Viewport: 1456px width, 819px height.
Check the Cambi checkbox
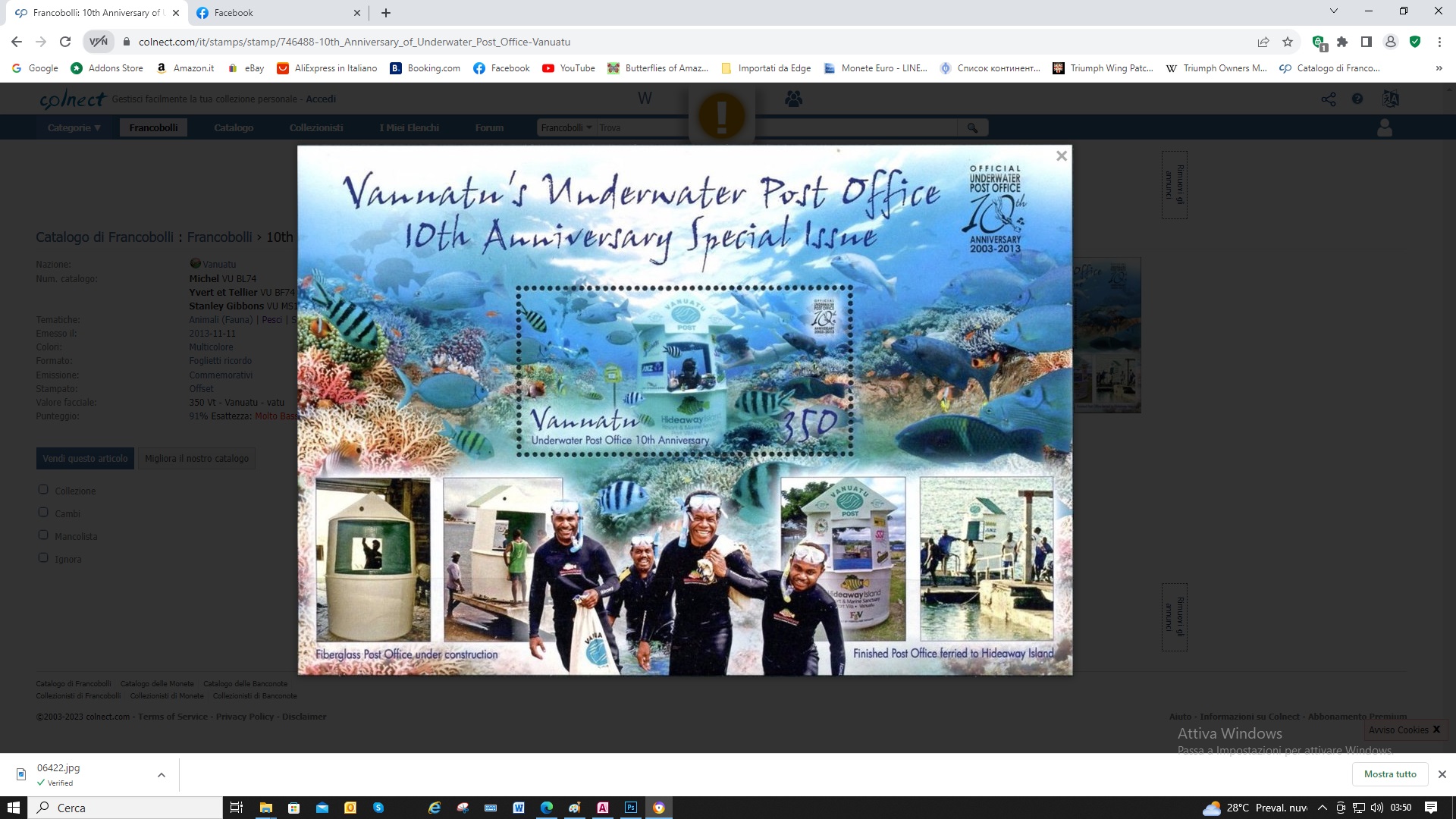tap(43, 513)
